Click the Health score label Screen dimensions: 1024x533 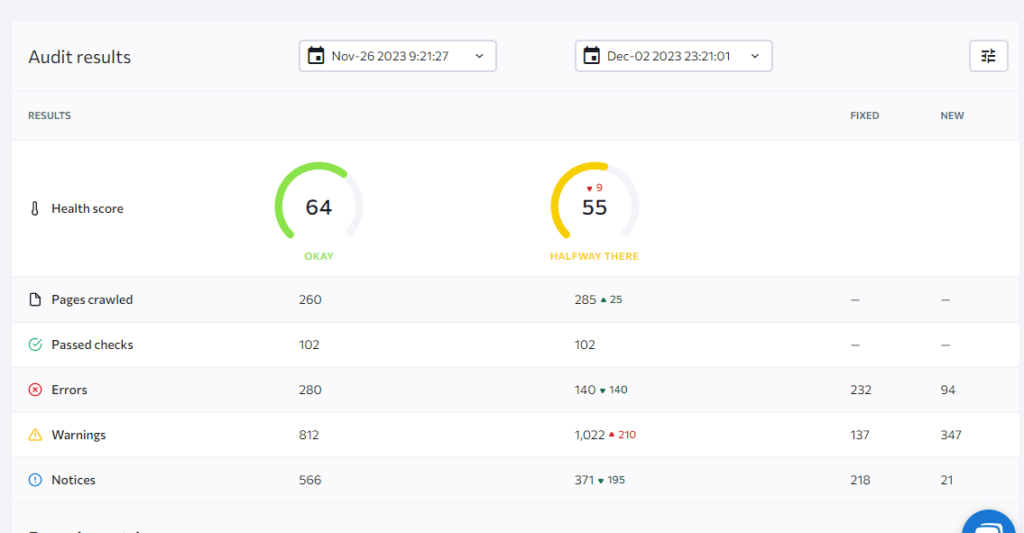coord(88,208)
